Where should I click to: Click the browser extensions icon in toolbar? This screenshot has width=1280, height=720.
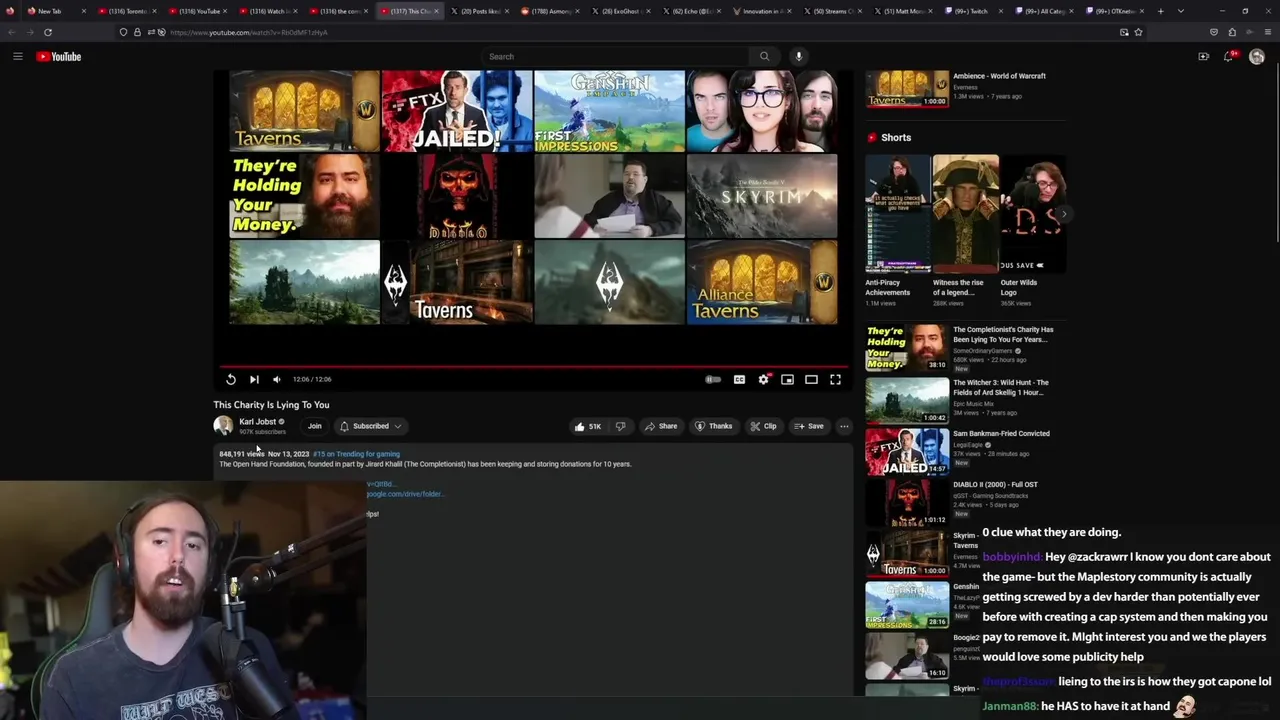coord(1232,32)
